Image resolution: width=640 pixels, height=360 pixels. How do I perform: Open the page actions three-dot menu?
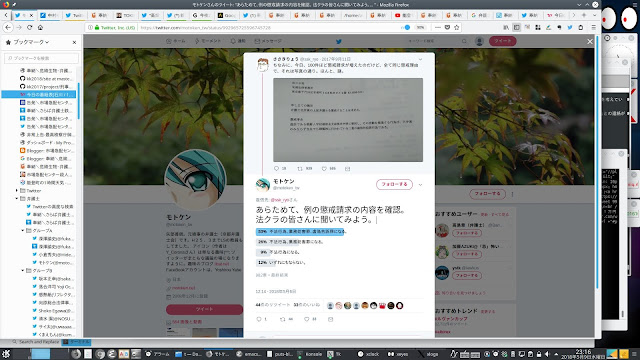[438, 27]
